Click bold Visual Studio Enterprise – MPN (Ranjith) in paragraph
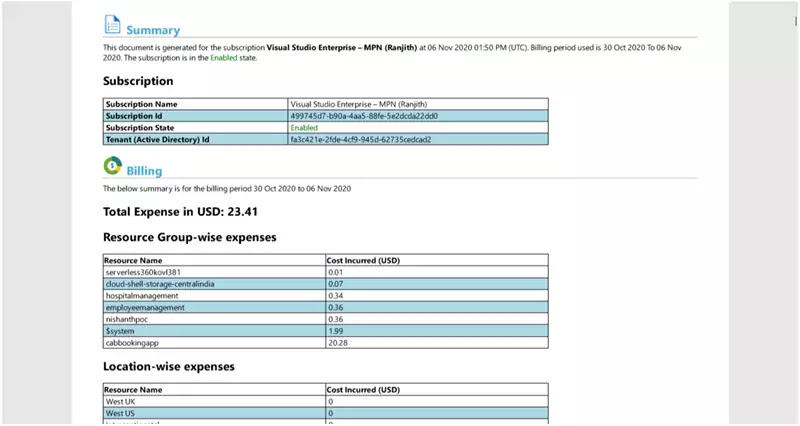The height and width of the screenshot is (426, 800). (x=342, y=47)
